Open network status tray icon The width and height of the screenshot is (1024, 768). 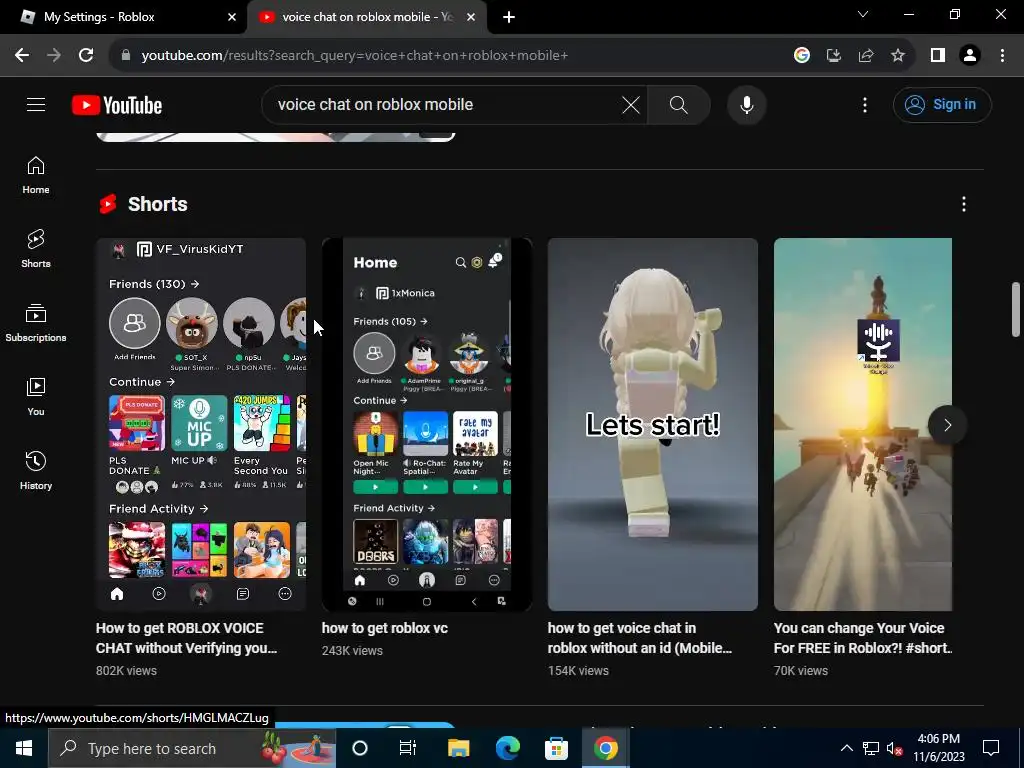pyautogui.click(x=871, y=748)
